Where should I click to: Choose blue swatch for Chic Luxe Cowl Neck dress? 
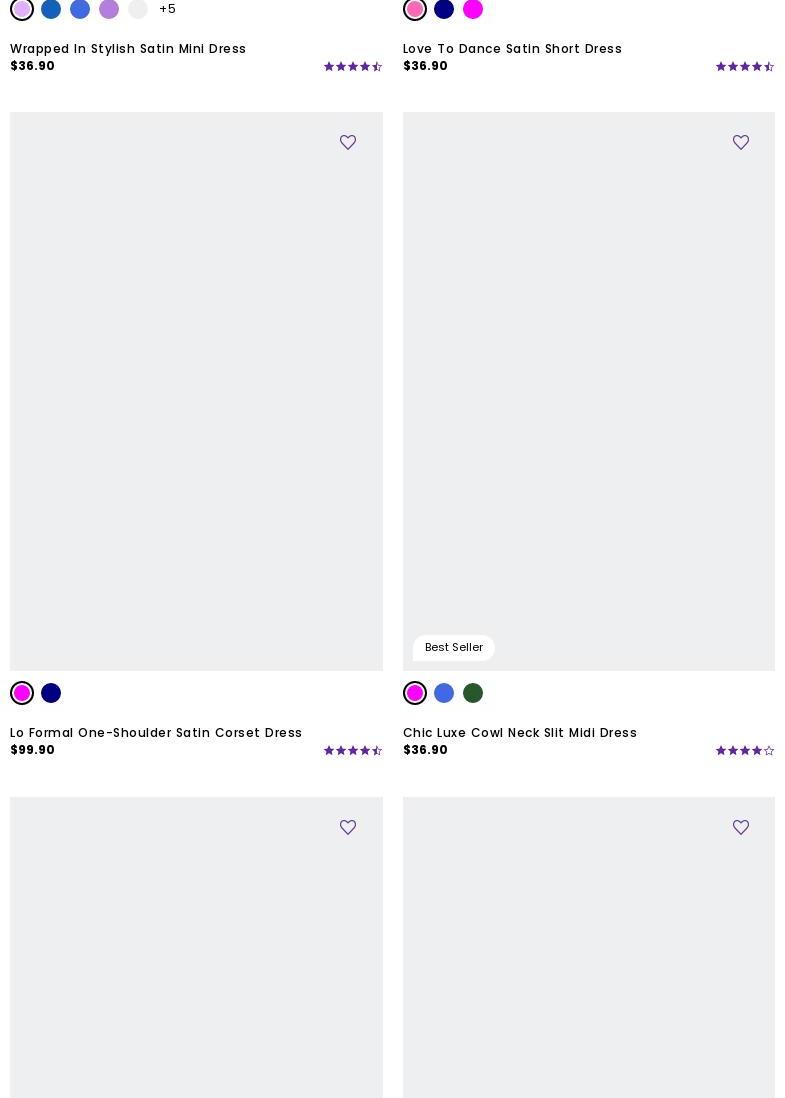444,693
